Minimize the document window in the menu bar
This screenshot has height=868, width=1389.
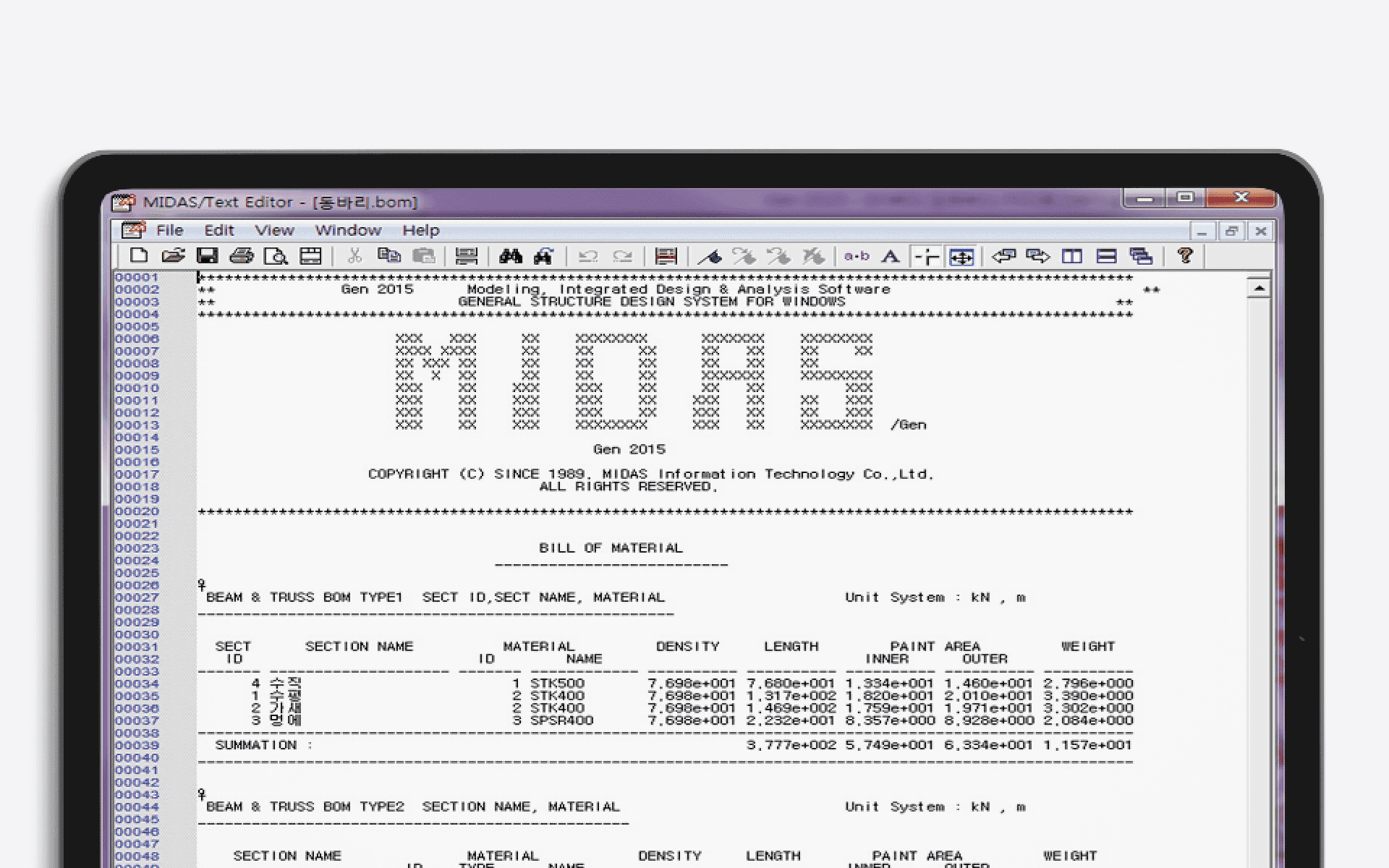pos(1202,231)
